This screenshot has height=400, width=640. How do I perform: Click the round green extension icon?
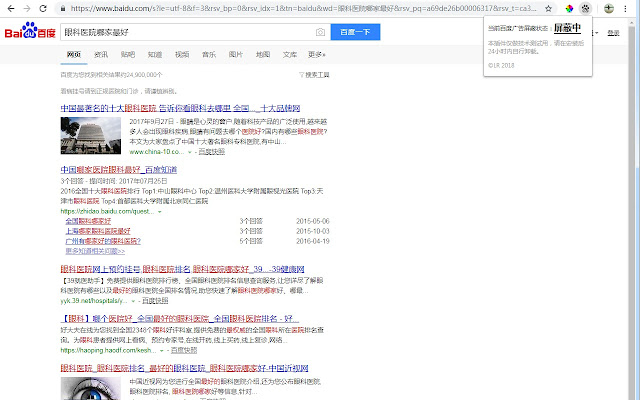coord(609,8)
